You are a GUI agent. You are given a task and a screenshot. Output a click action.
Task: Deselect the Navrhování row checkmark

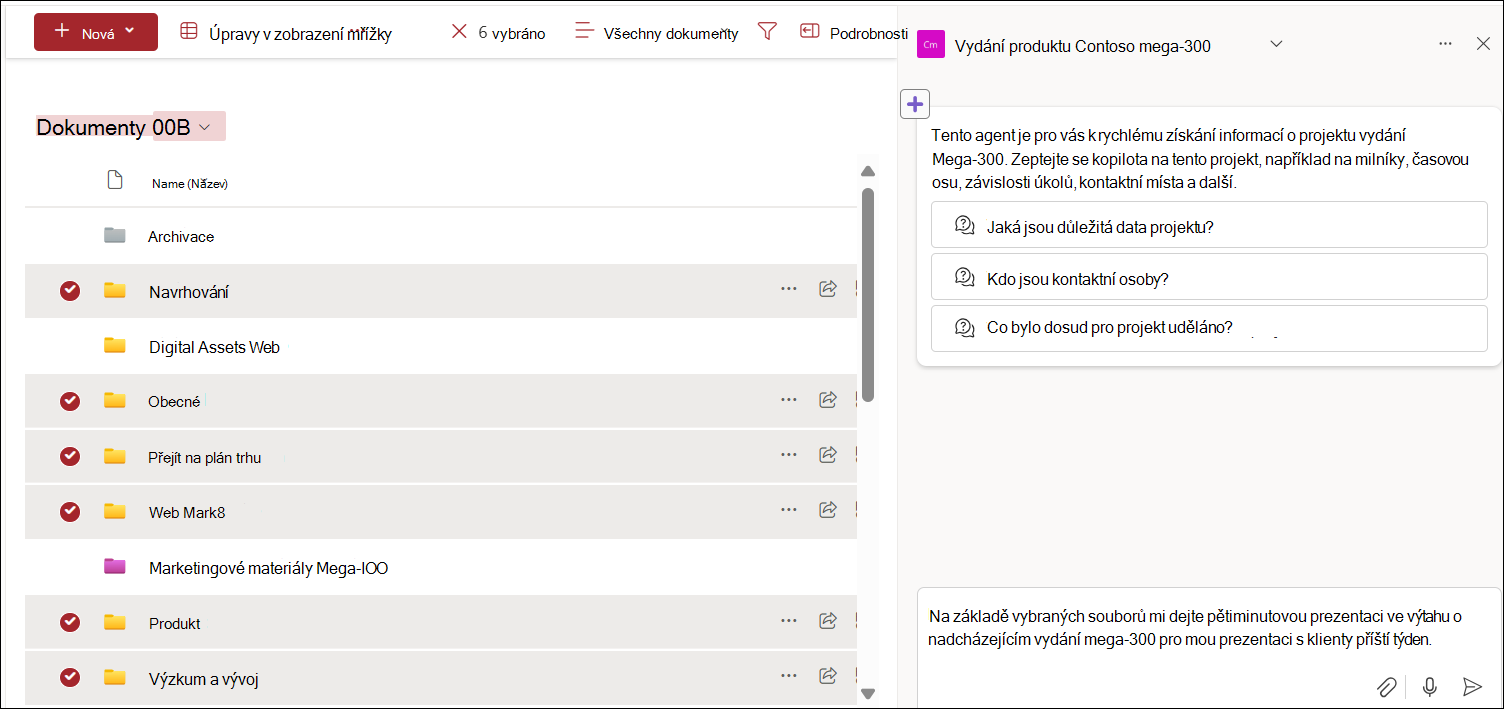tap(69, 291)
